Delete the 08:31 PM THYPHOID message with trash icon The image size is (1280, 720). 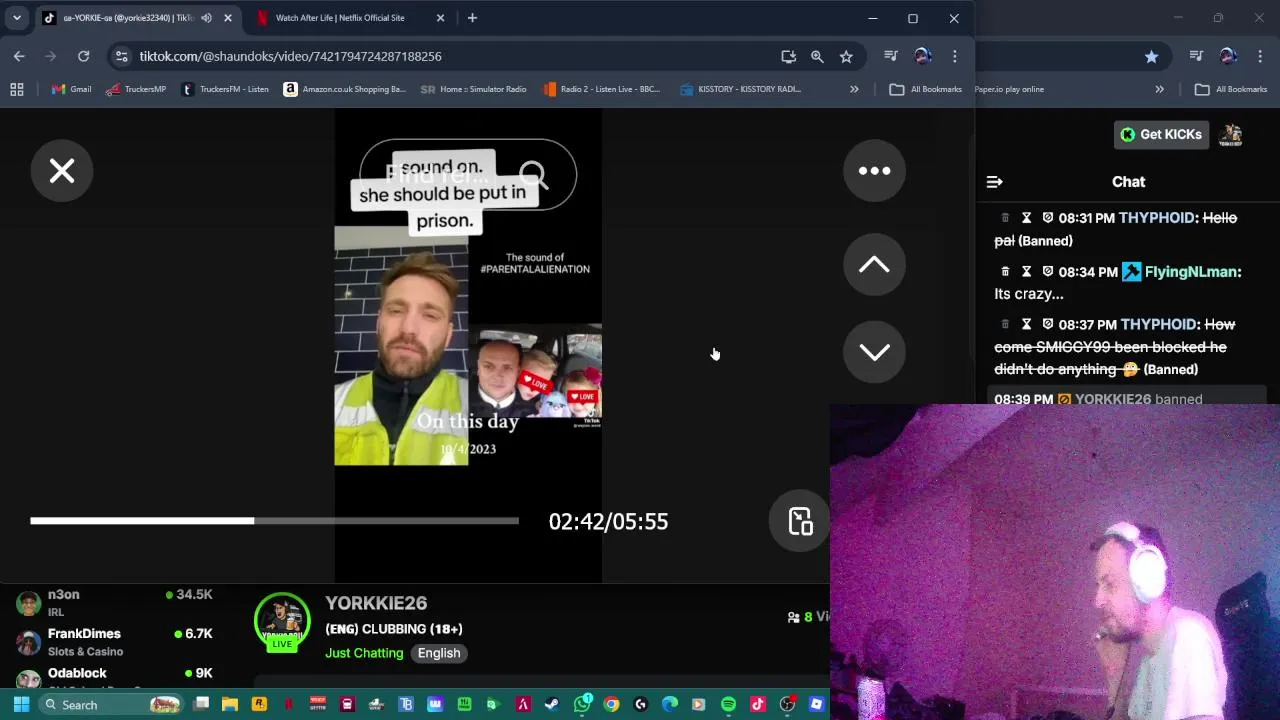point(1005,218)
